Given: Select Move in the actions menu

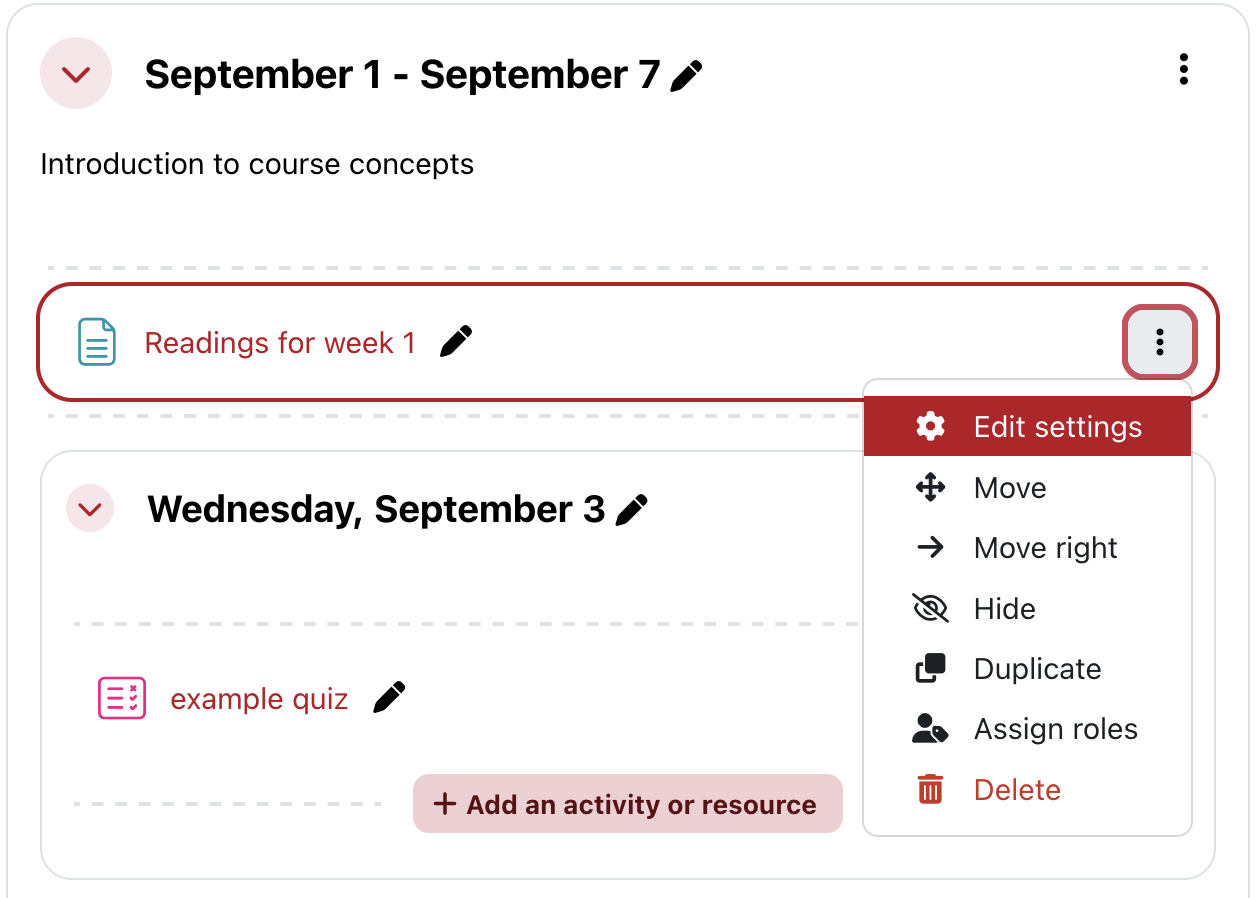Looking at the screenshot, I should 1010,488.
